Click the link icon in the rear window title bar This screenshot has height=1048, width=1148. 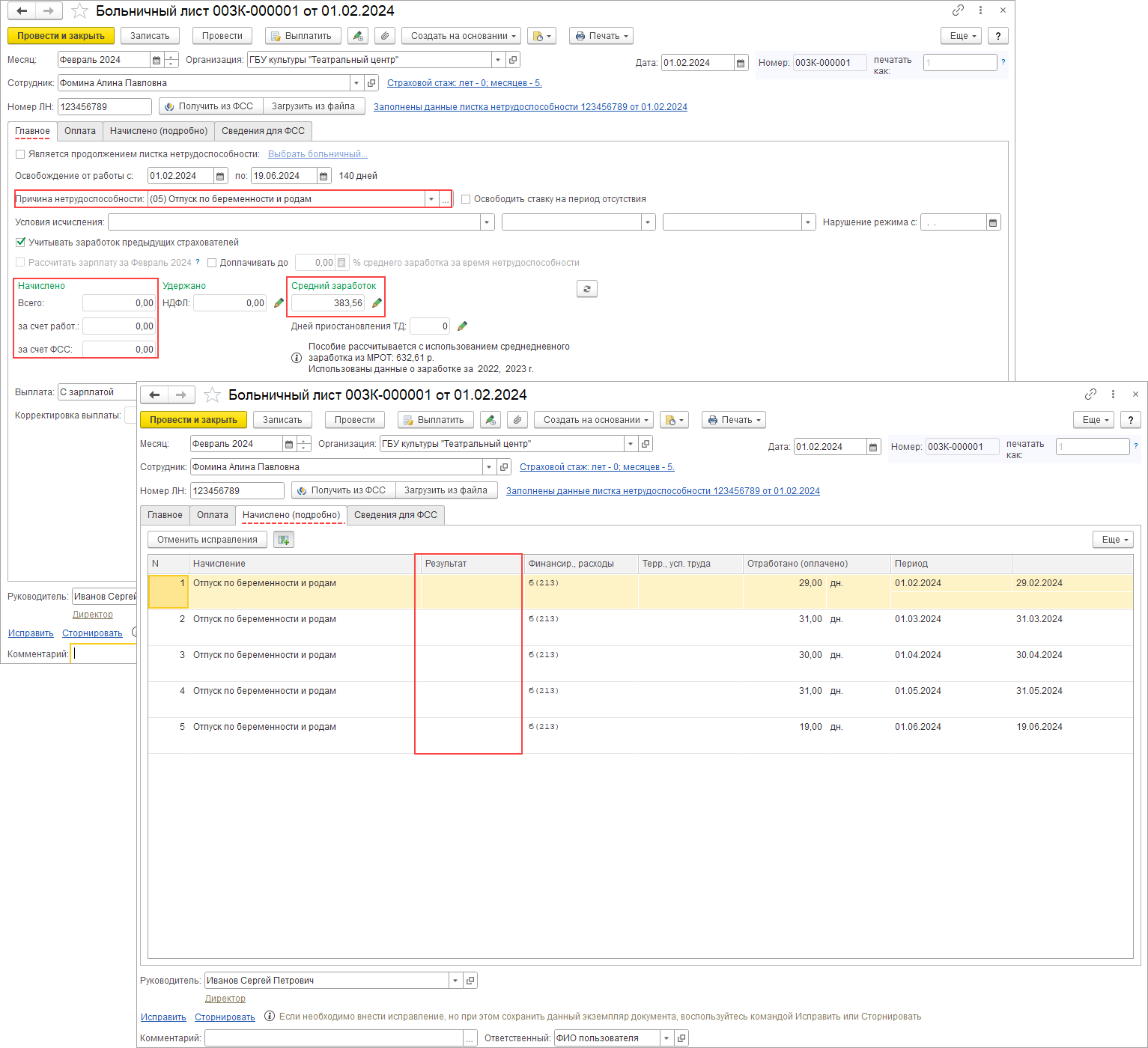[x=958, y=10]
